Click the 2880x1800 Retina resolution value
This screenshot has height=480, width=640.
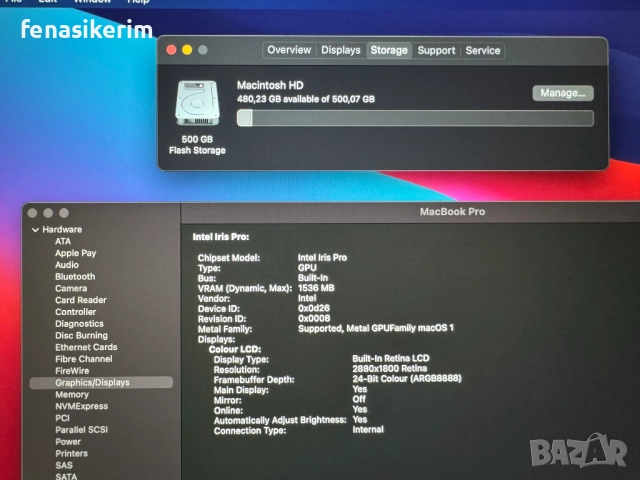(389, 369)
